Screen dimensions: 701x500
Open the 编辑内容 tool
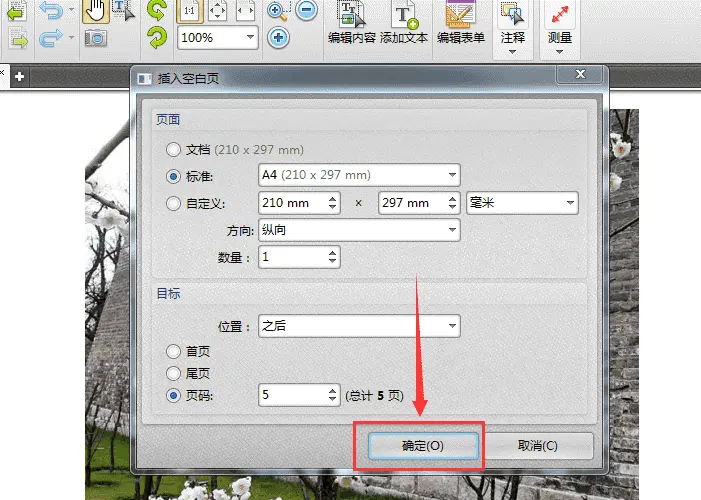click(352, 22)
